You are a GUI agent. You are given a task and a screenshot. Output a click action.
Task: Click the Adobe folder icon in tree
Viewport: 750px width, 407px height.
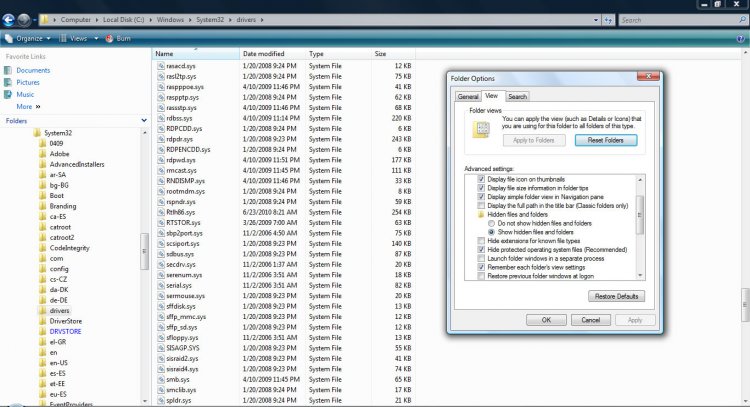pos(43,154)
